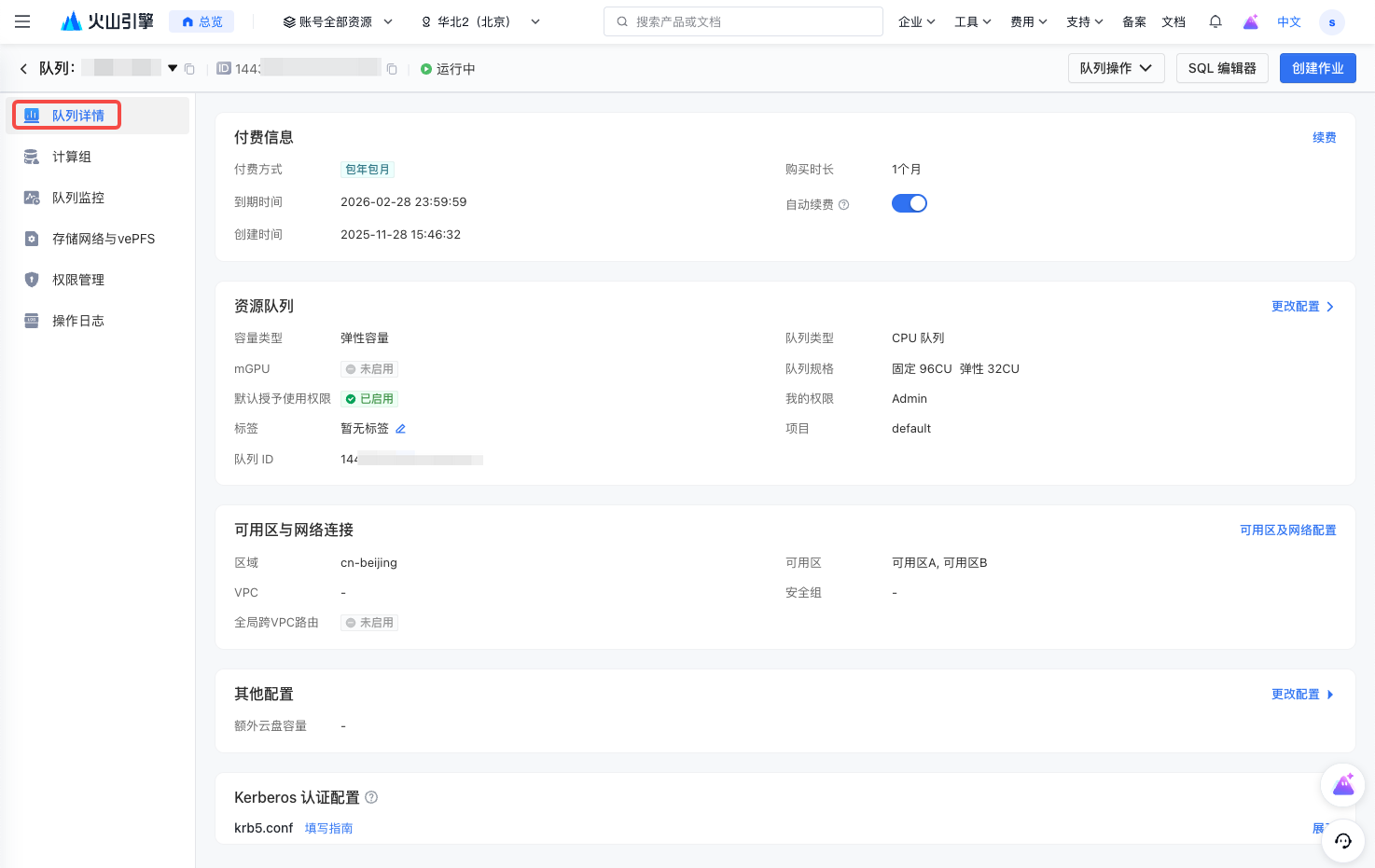This screenshot has height=868, width=1375.
Task: Open 计算组 in the sidebar
Action: (72, 157)
